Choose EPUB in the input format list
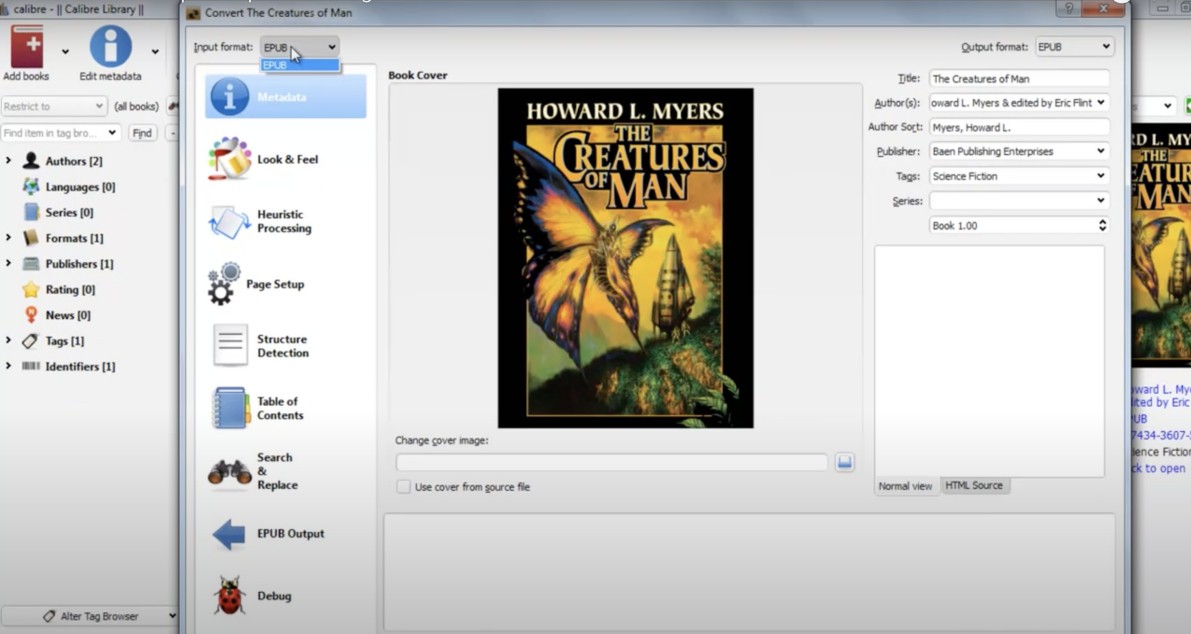Viewport: 1191px width, 634px height. pos(300,65)
